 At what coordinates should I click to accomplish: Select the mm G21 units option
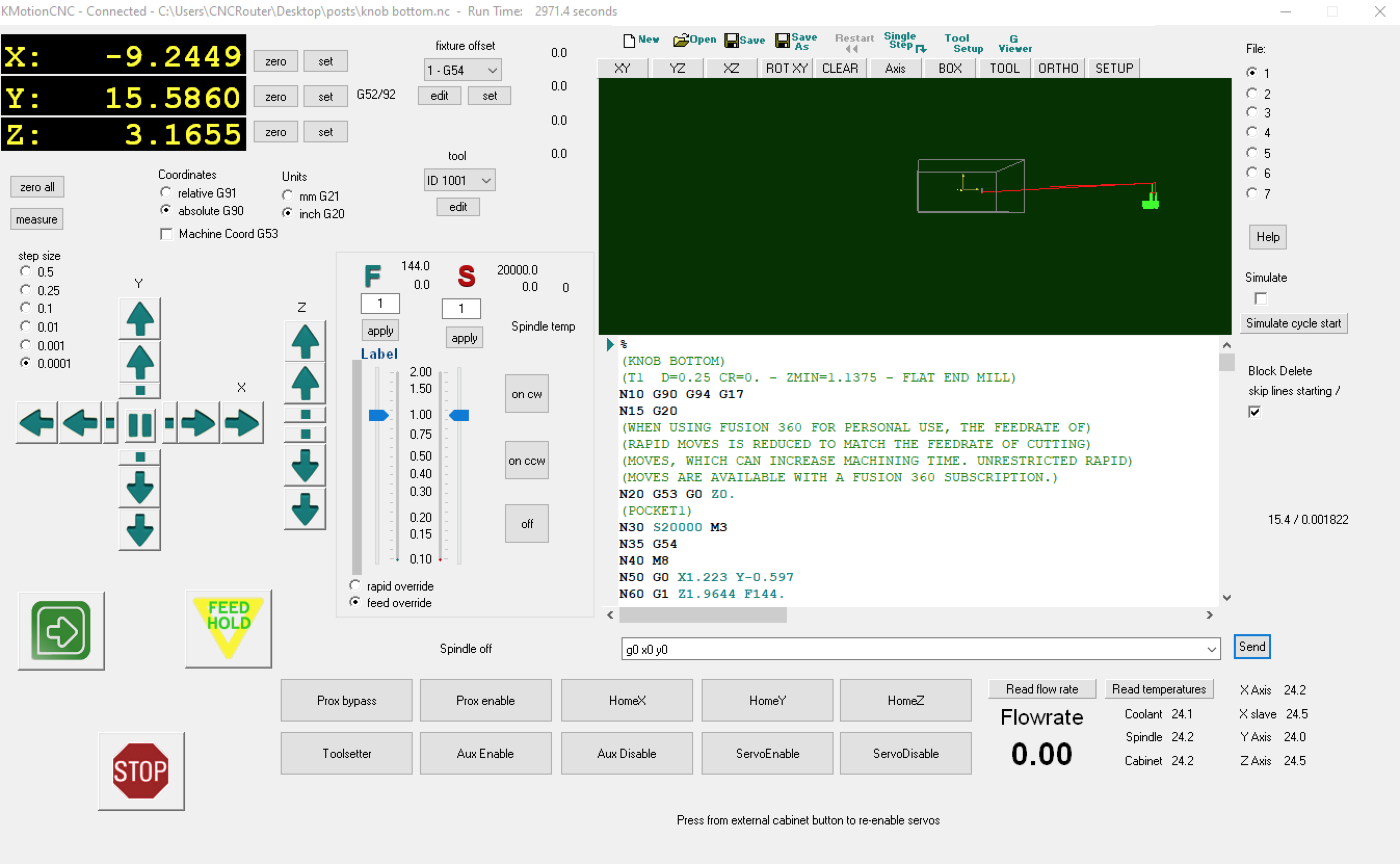(x=287, y=196)
